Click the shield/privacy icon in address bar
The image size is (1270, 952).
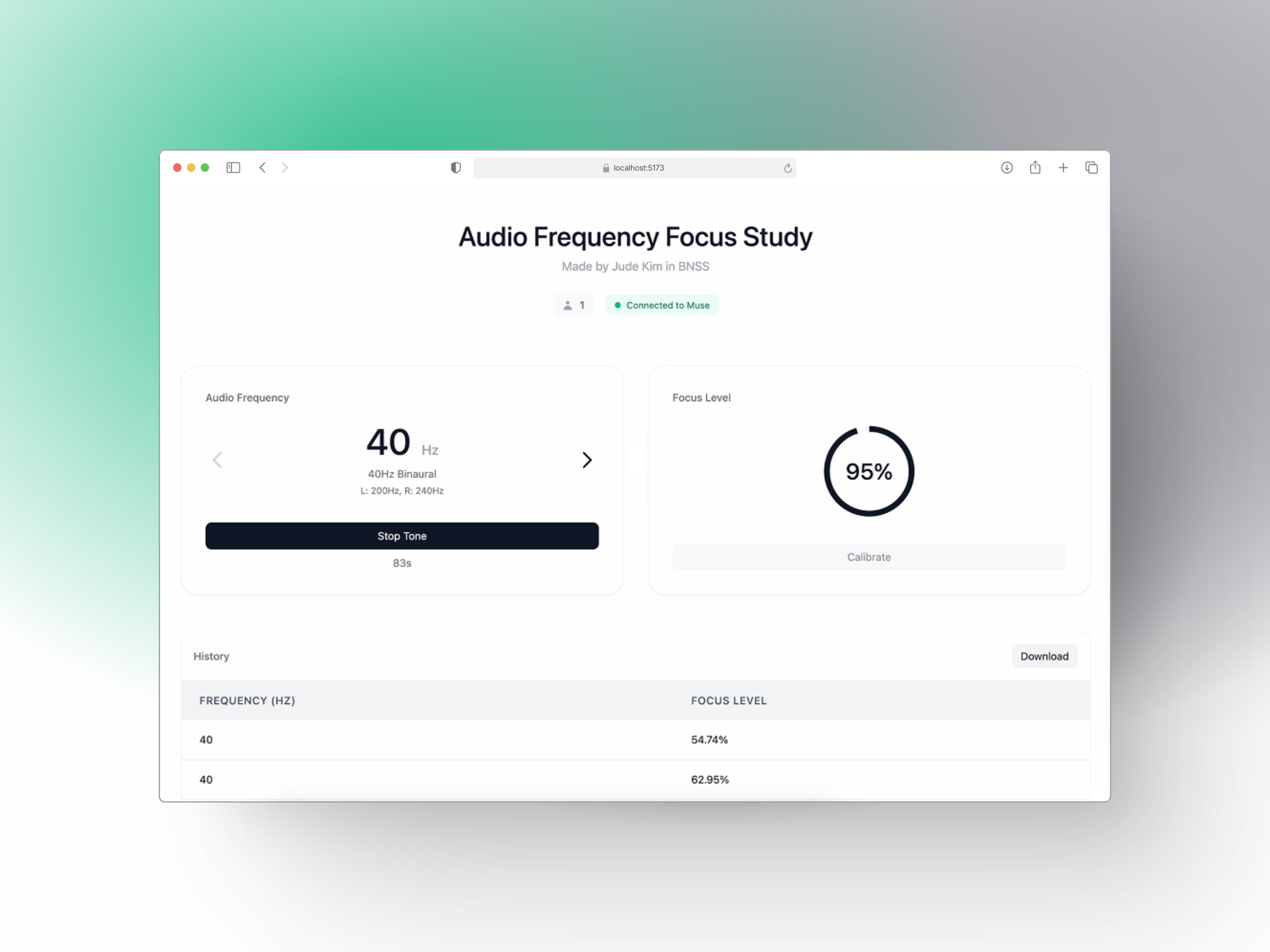pos(457,167)
